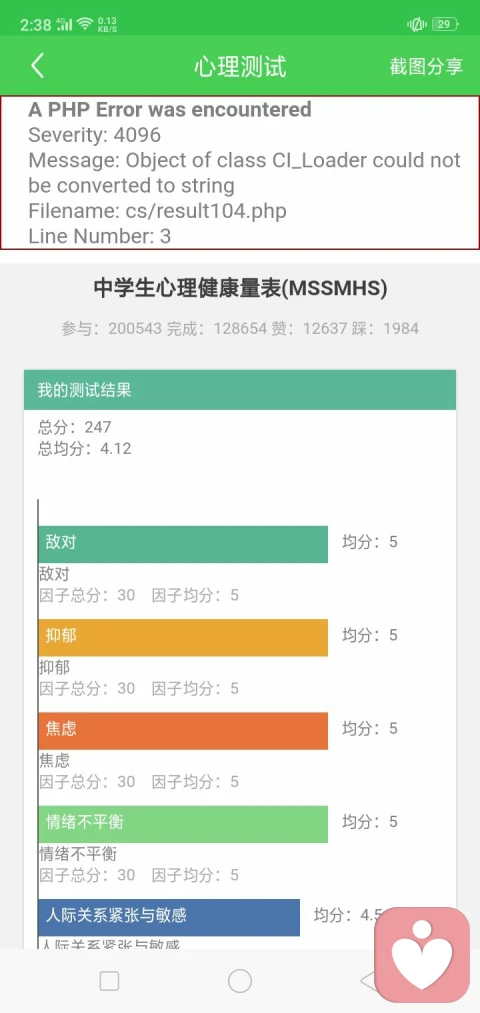The width and height of the screenshot is (480, 1013).
Task: Tap the back arrow in header
Action: [x=37, y=66]
